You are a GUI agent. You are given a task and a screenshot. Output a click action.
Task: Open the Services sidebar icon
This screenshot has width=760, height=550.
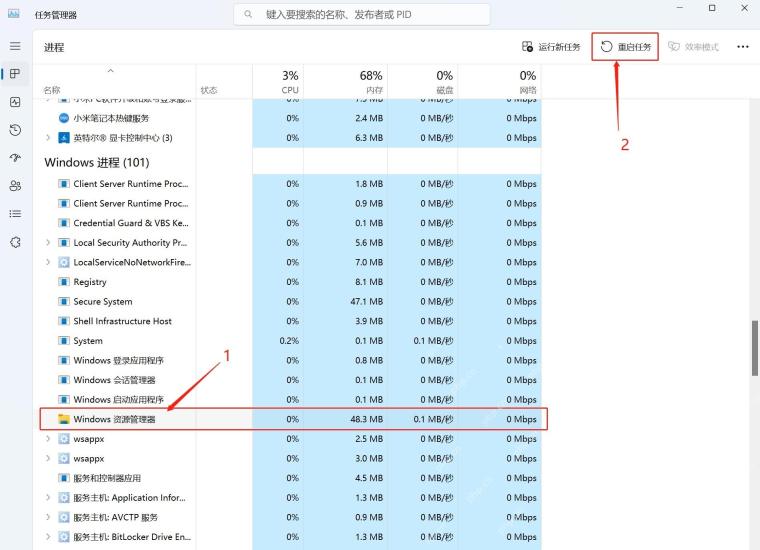(15, 242)
